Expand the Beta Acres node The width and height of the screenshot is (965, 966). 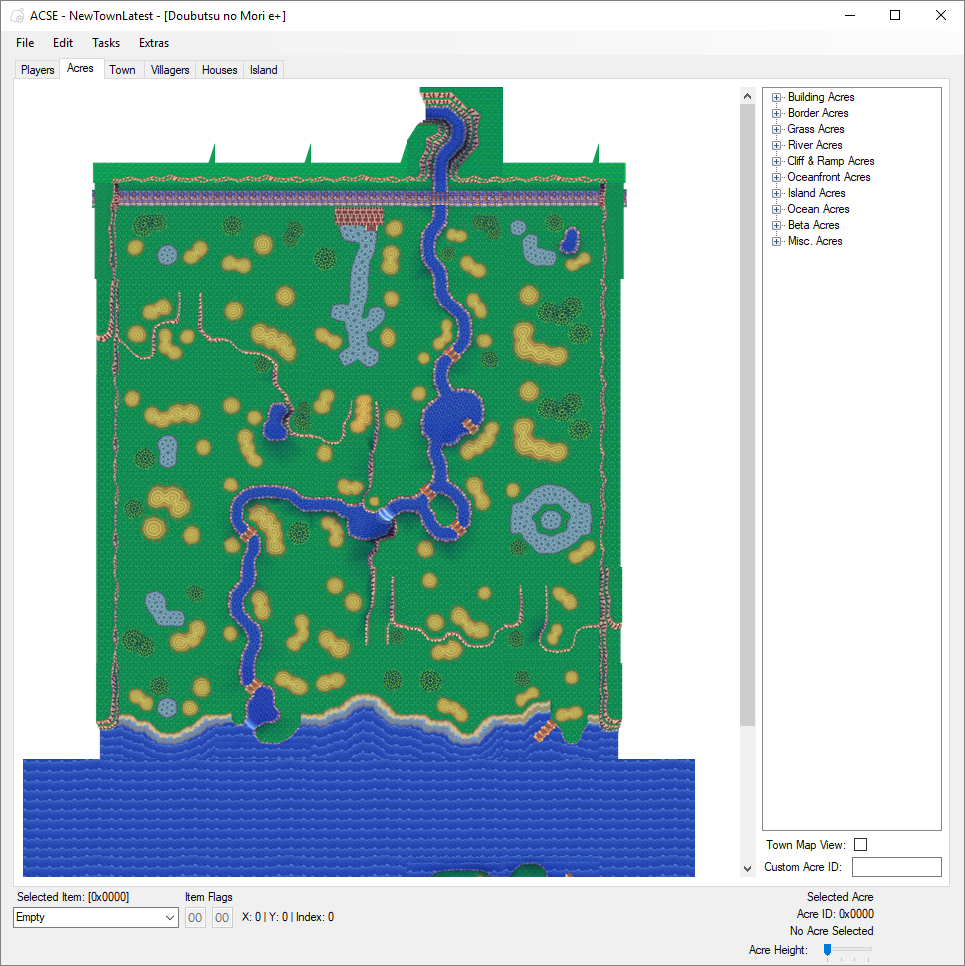[x=776, y=225]
